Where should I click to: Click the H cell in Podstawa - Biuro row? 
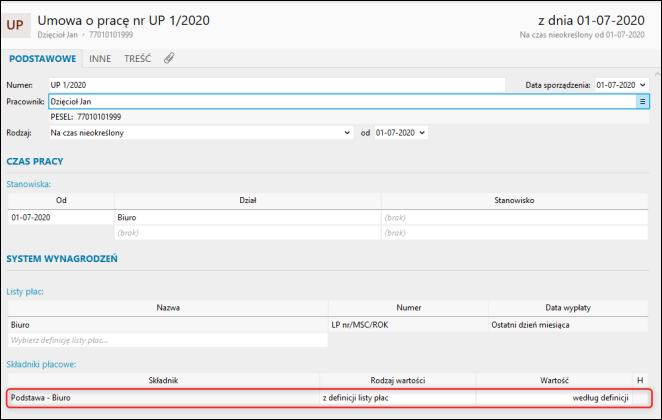(x=640, y=398)
